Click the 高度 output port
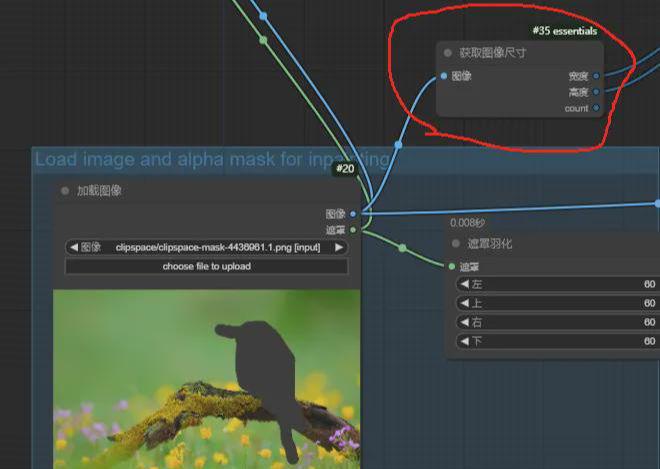660x469 pixels. [596, 92]
